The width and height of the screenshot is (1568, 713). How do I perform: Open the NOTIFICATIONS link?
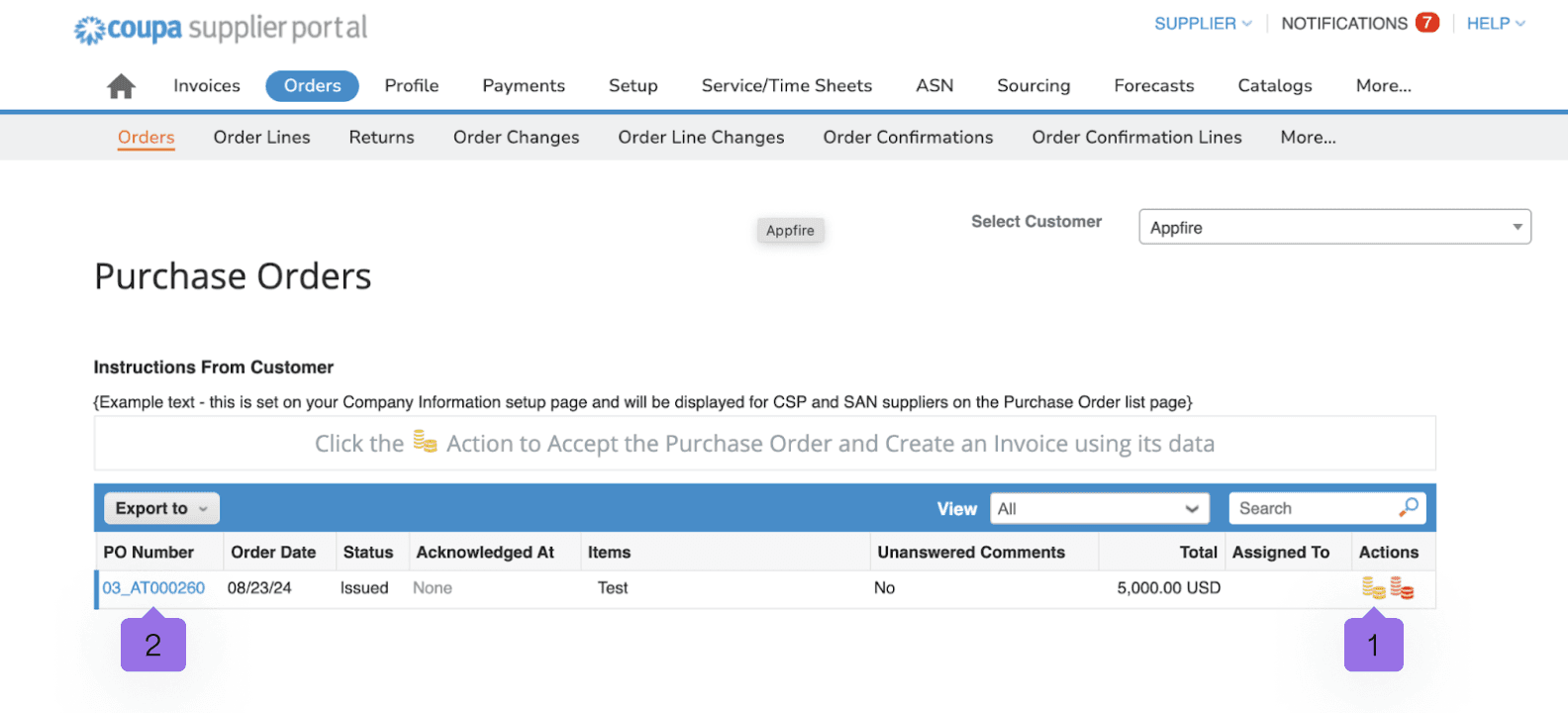(x=1344, y=23)
